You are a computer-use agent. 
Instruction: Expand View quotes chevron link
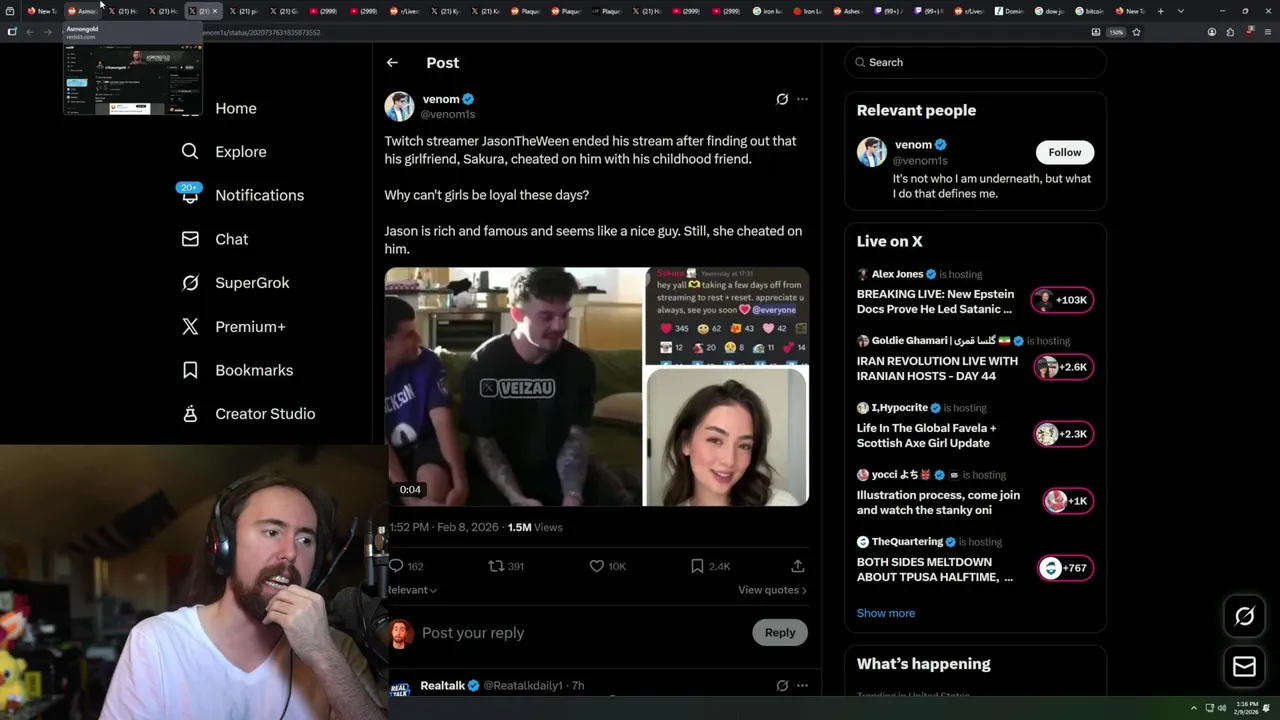tap(772, 590)
